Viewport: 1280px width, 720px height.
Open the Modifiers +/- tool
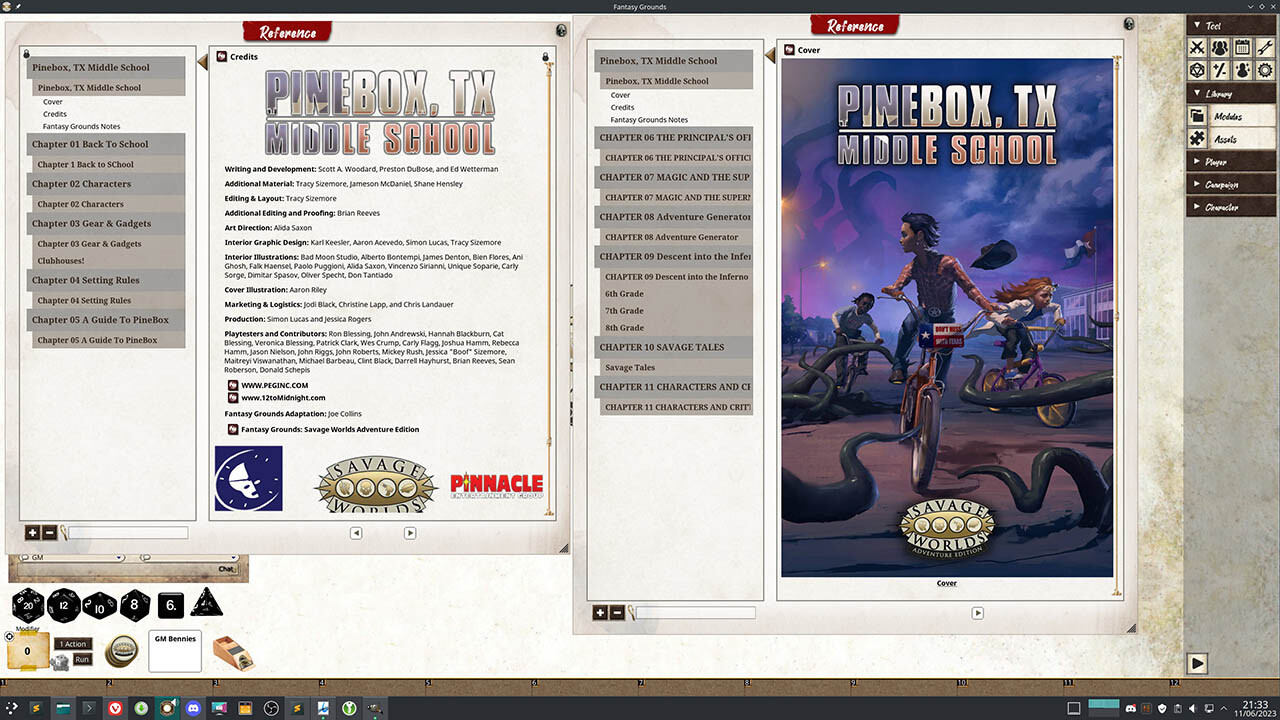(1219, 70)
